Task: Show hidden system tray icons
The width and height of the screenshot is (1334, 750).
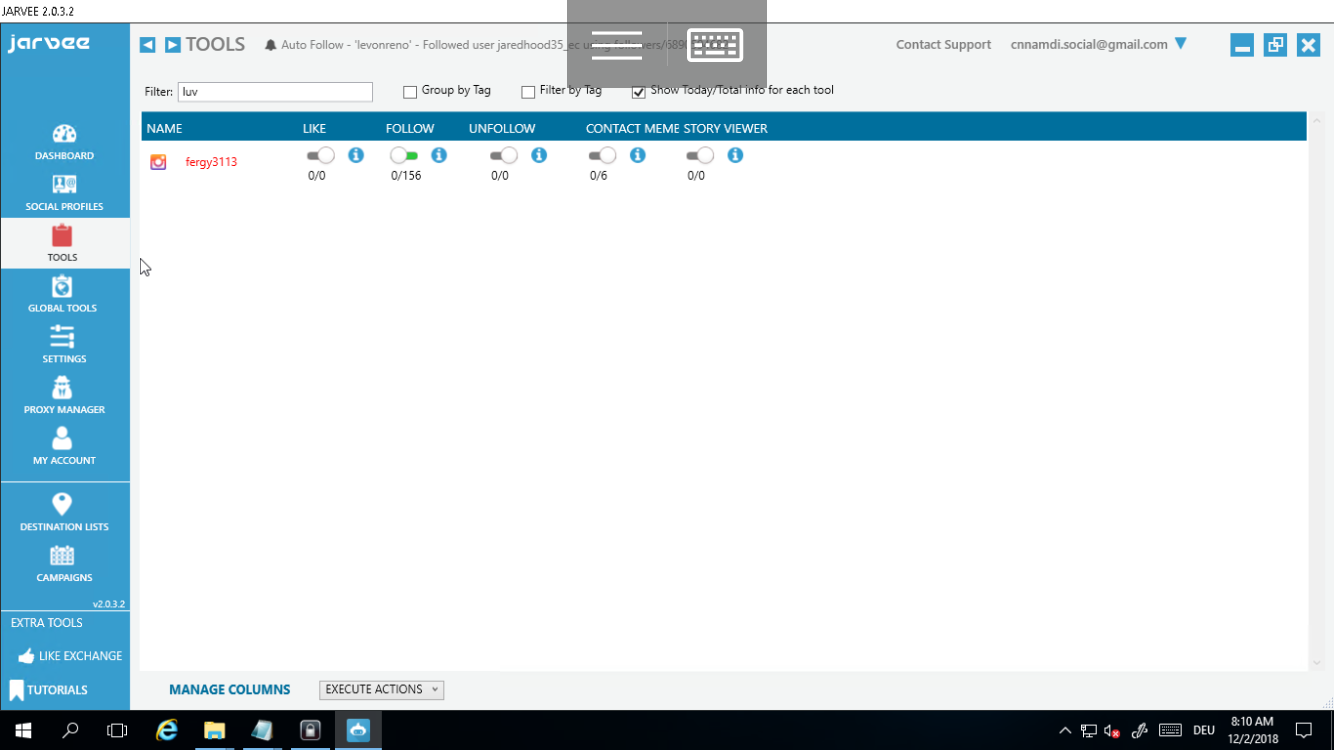Action: pos(1064,731)
